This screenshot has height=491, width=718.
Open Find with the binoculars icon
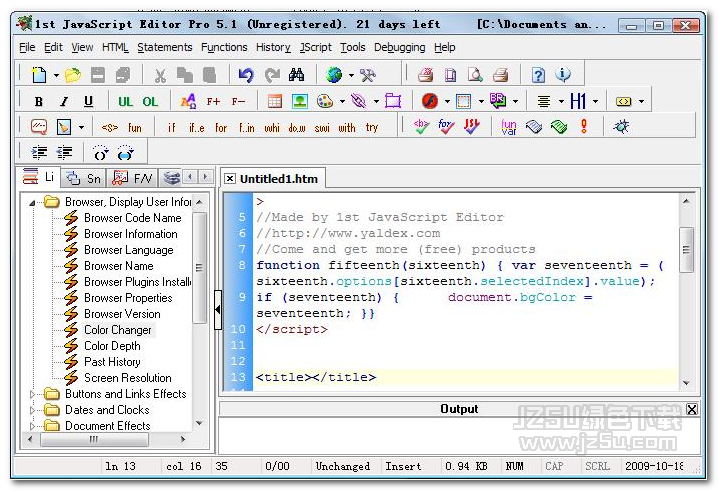click(x=296, y=75)
